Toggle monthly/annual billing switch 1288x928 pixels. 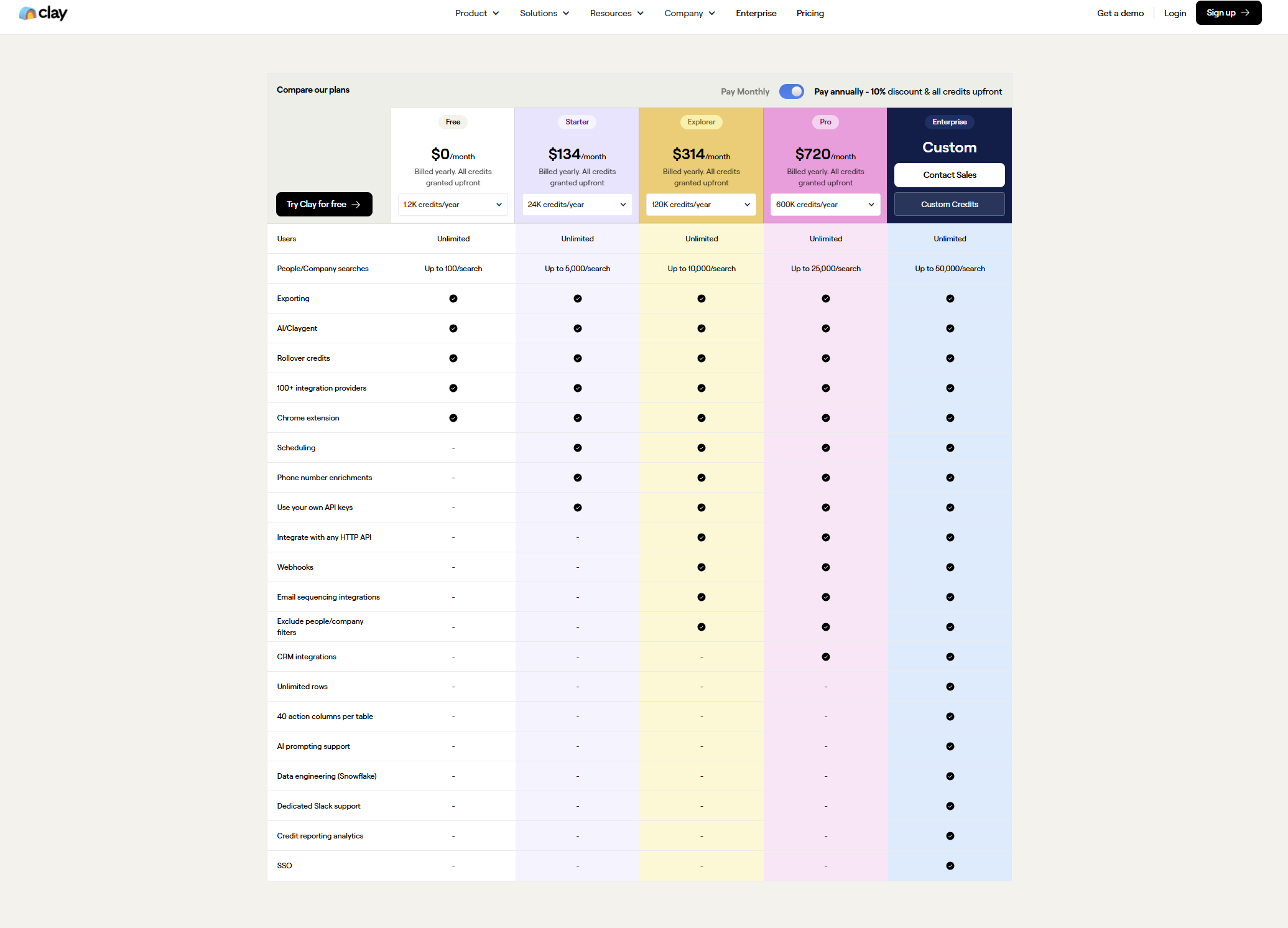(x=791, y=91)
